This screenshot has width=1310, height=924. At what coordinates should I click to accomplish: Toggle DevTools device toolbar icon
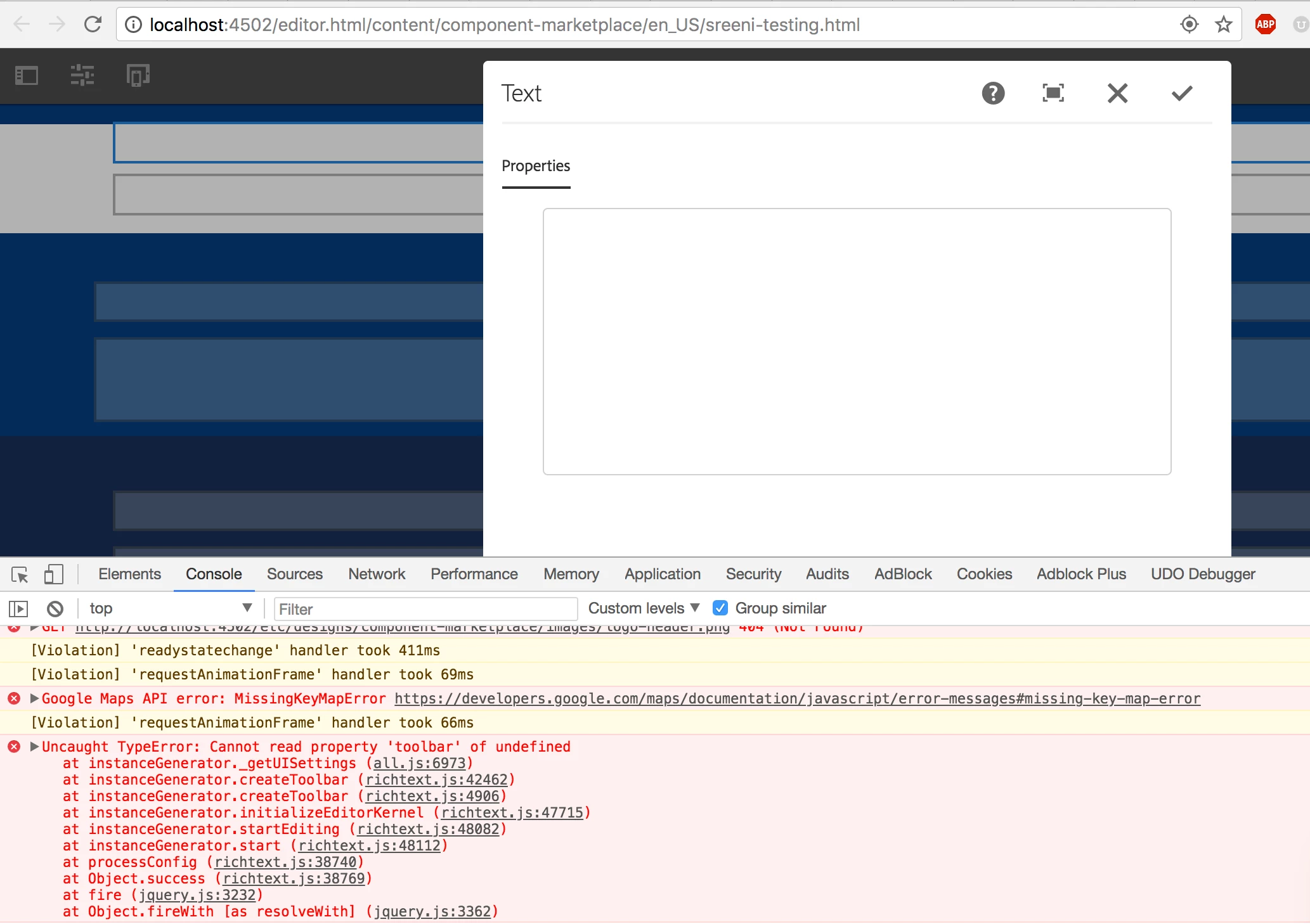pyautogui.click(x=53, y=575)
